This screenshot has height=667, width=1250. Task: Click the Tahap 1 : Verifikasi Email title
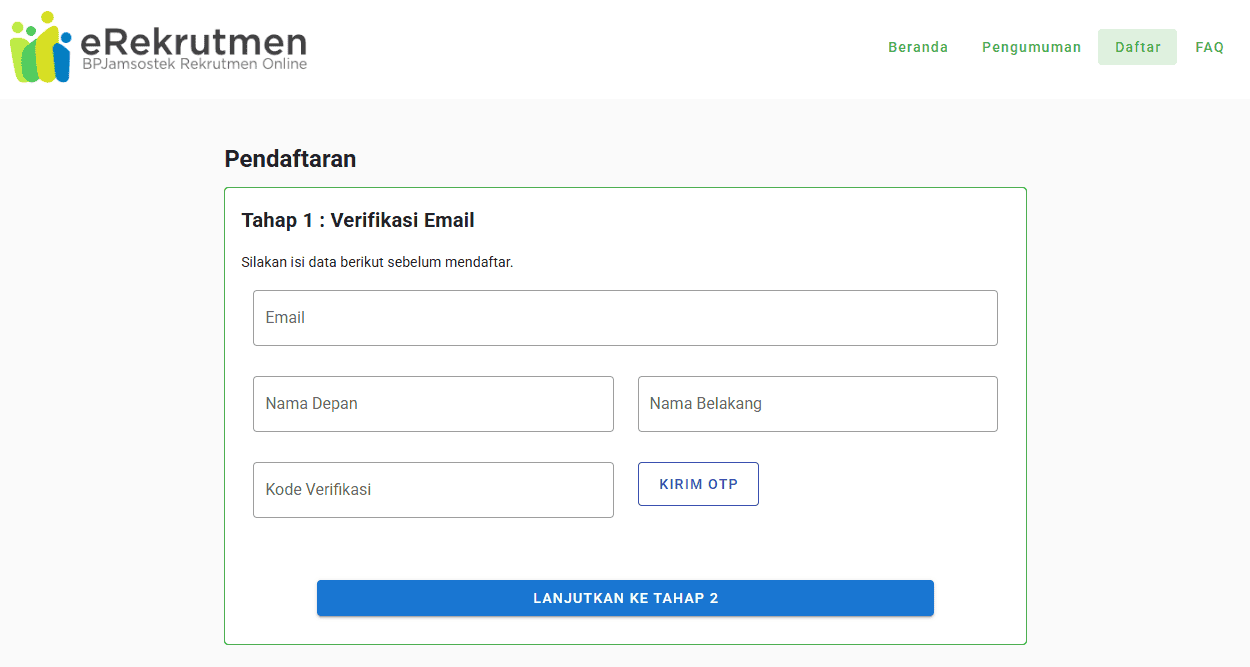[x=358, y=220]
